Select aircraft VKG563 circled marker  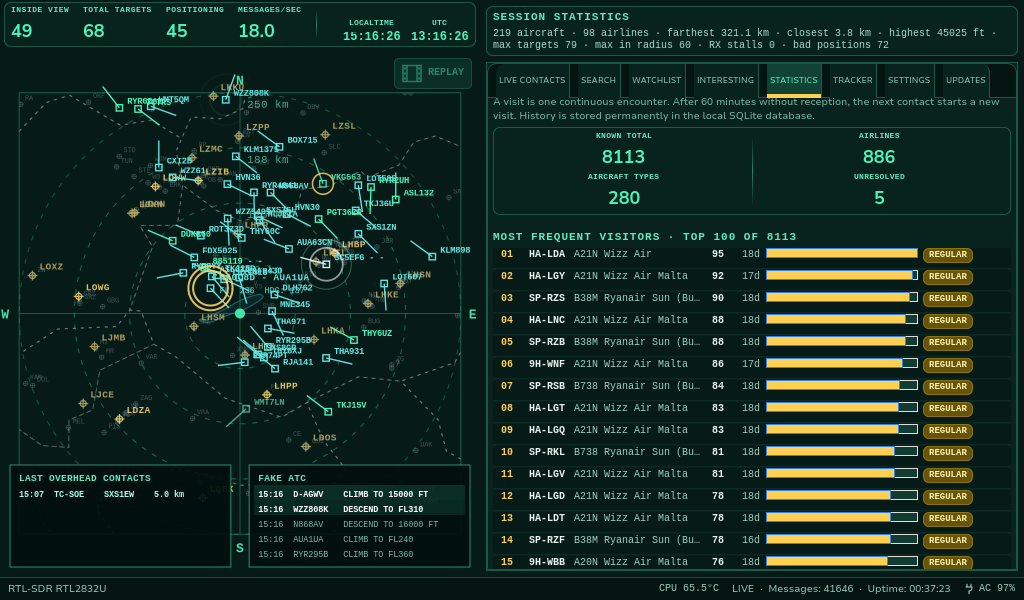coord(323,184)
